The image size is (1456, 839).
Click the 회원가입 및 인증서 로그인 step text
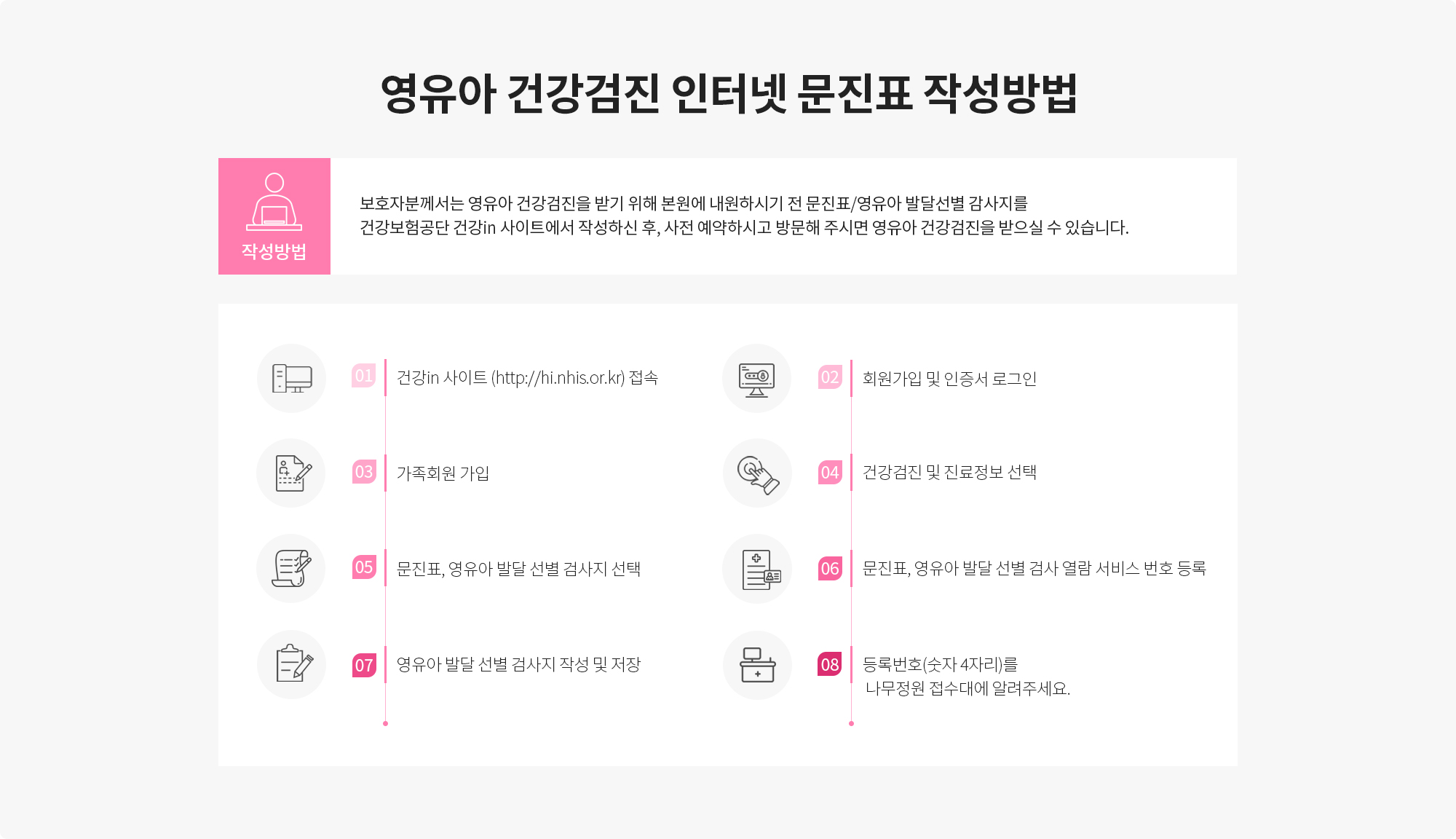point(949,378)
